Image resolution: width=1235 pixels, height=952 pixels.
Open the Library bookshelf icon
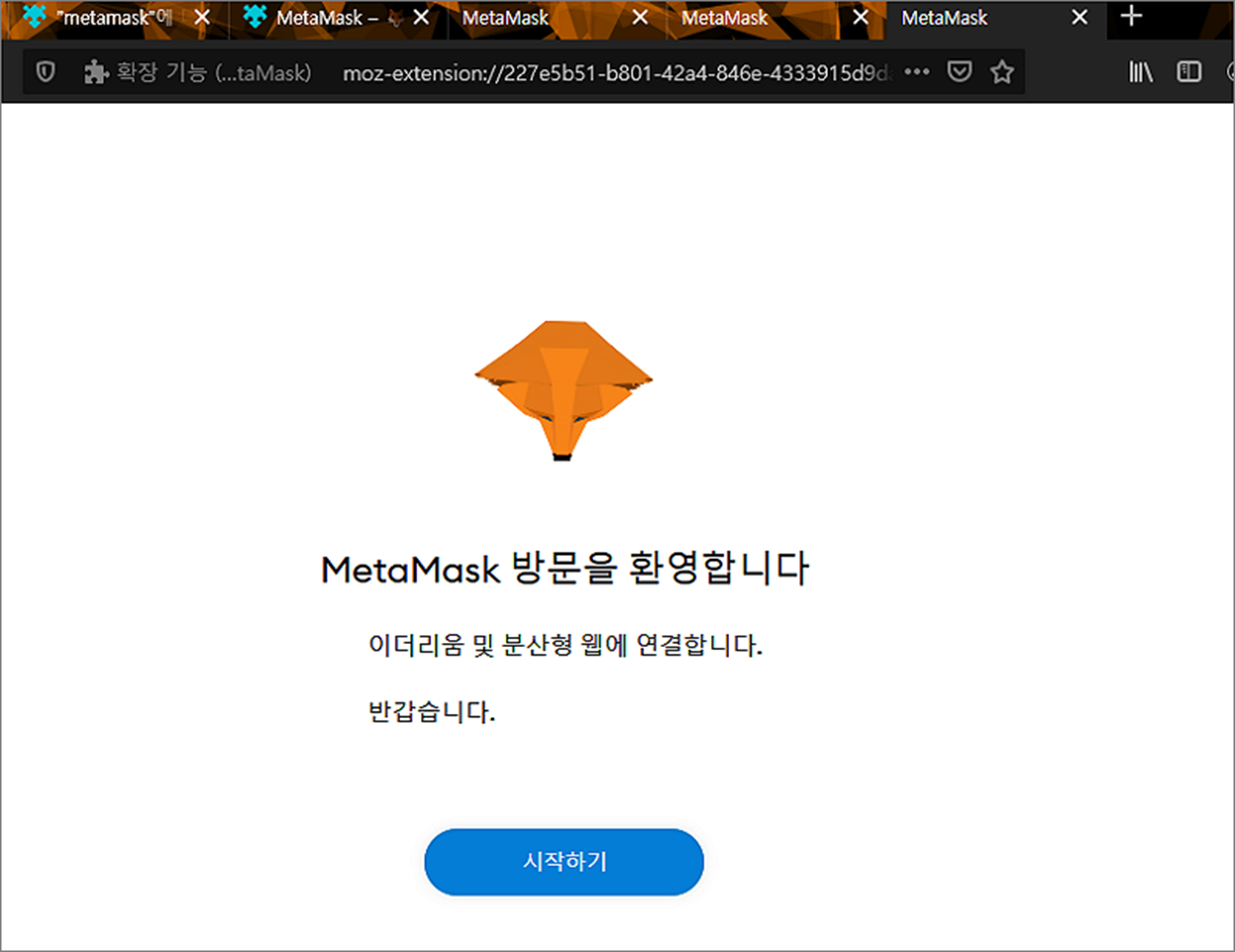coord(1141,72)
